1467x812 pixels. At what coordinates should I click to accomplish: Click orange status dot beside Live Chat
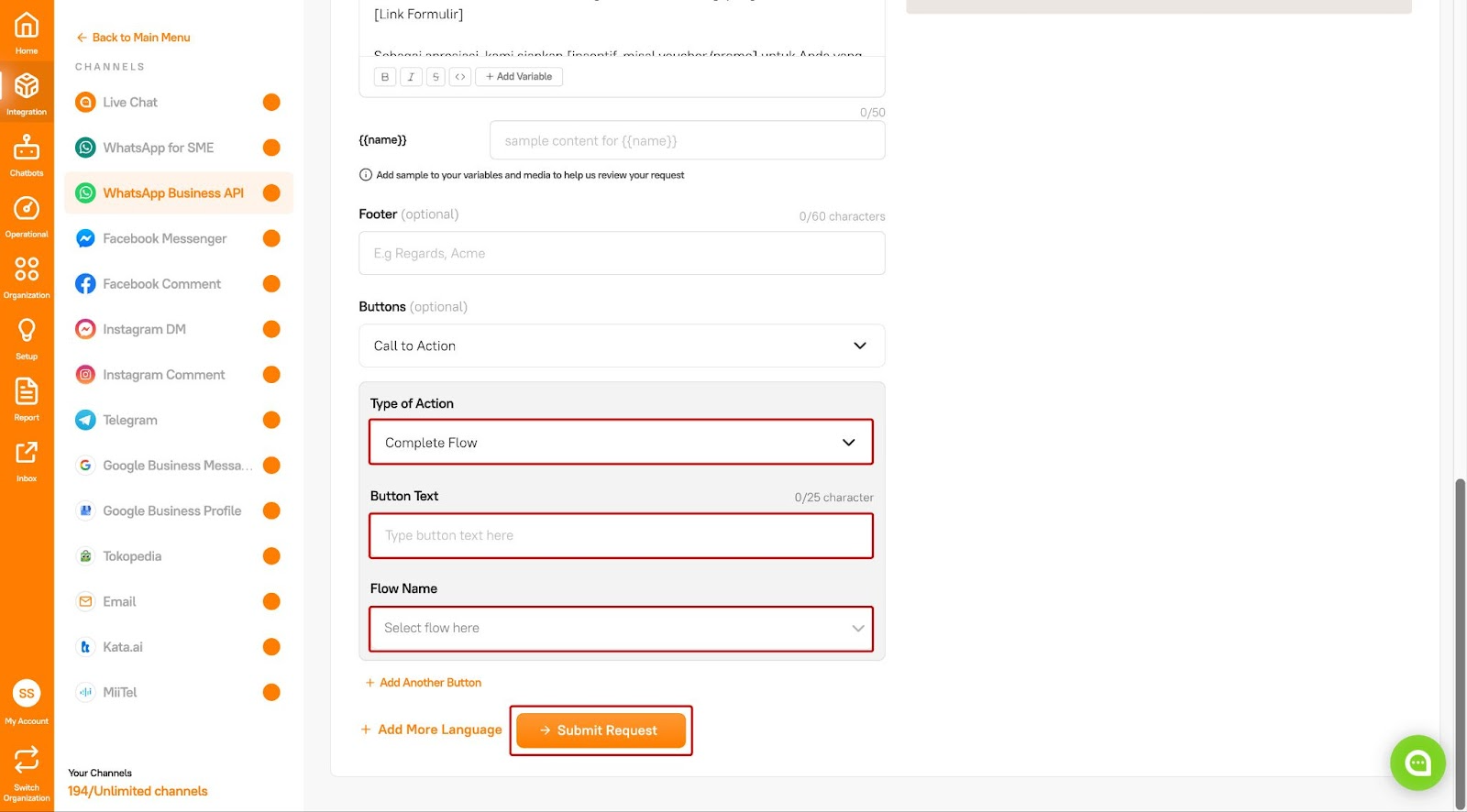(x=271, y=103)
